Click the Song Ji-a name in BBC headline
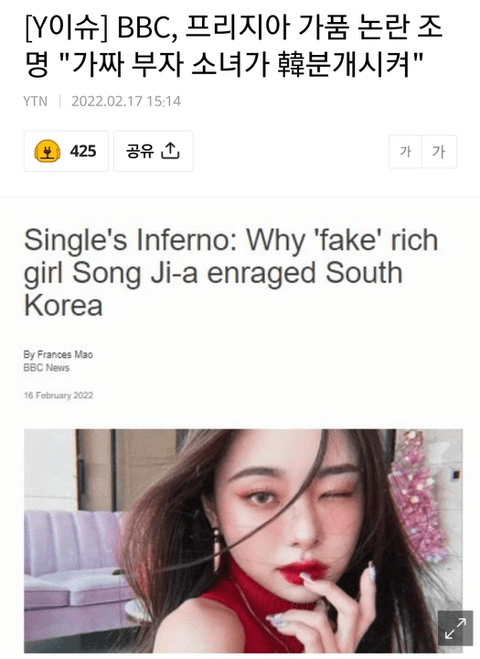The height and width of the screenshot is (659, 480). (135, 273)
